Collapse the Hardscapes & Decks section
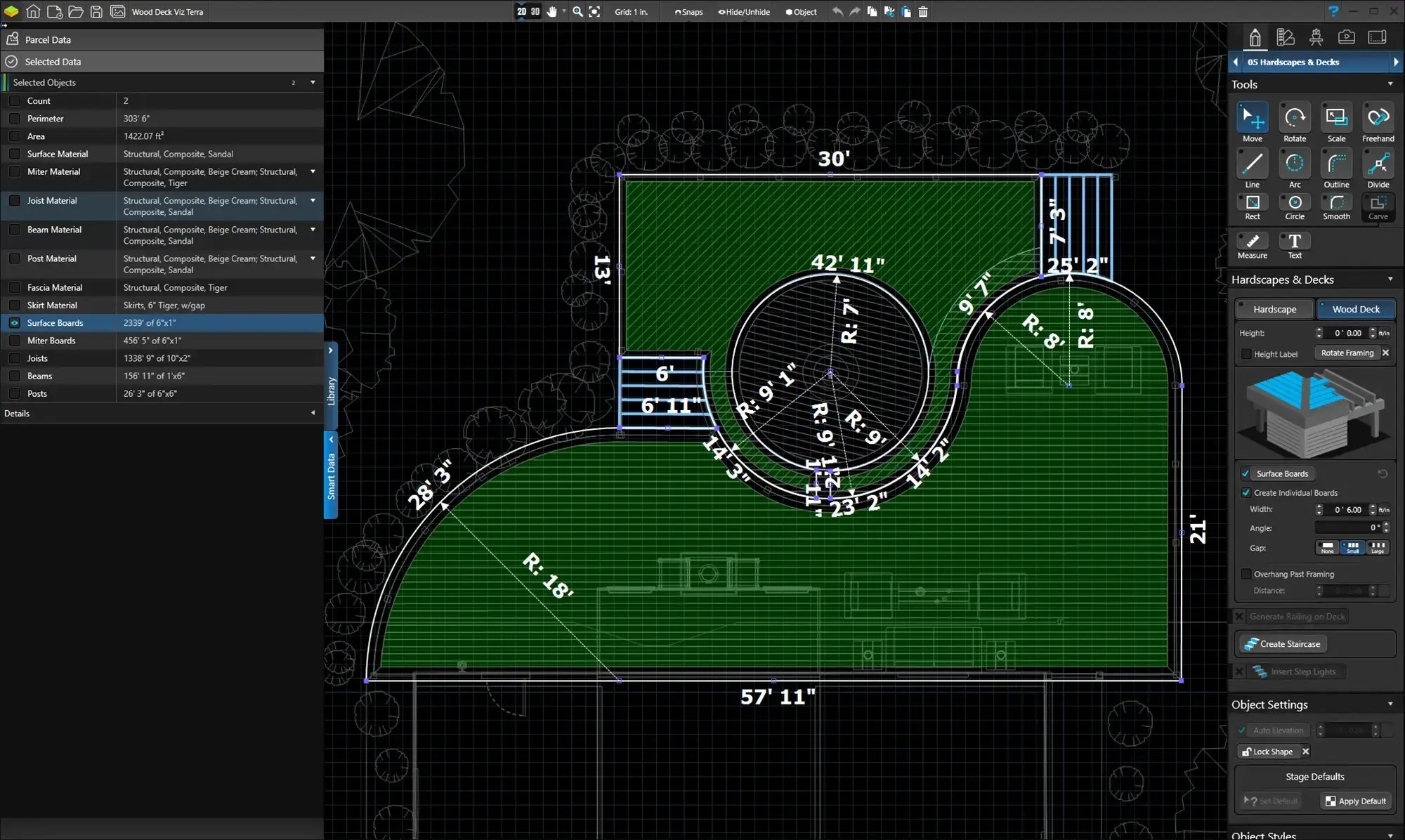 (x=1390, y=280)
